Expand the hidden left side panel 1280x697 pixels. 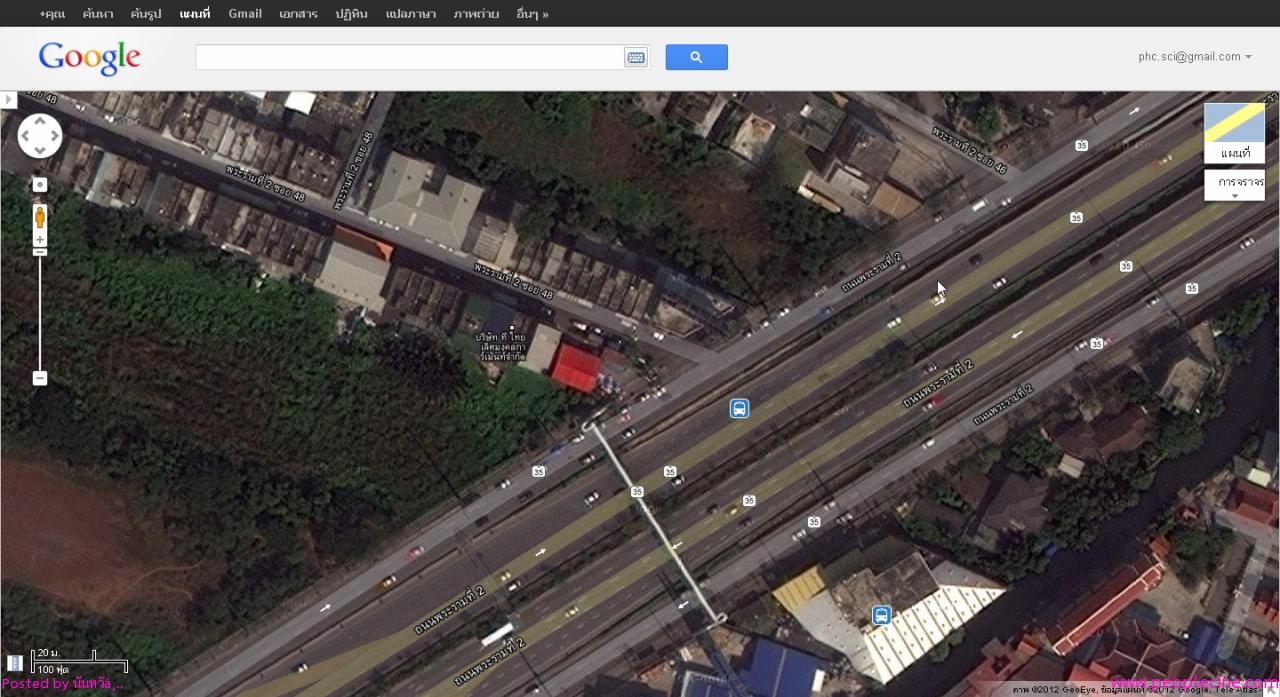[x=8, y=100]
